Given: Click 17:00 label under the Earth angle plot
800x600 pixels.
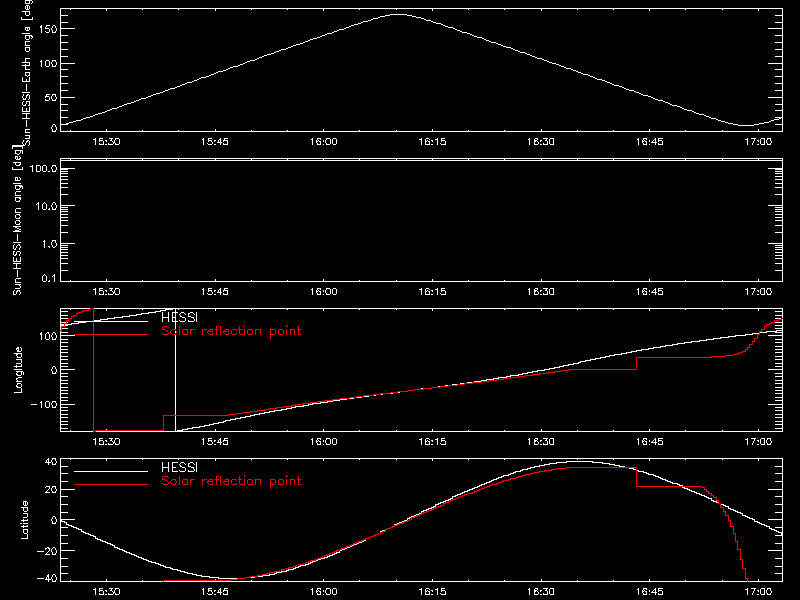Looking at the screenshot, I should point(758,142).
